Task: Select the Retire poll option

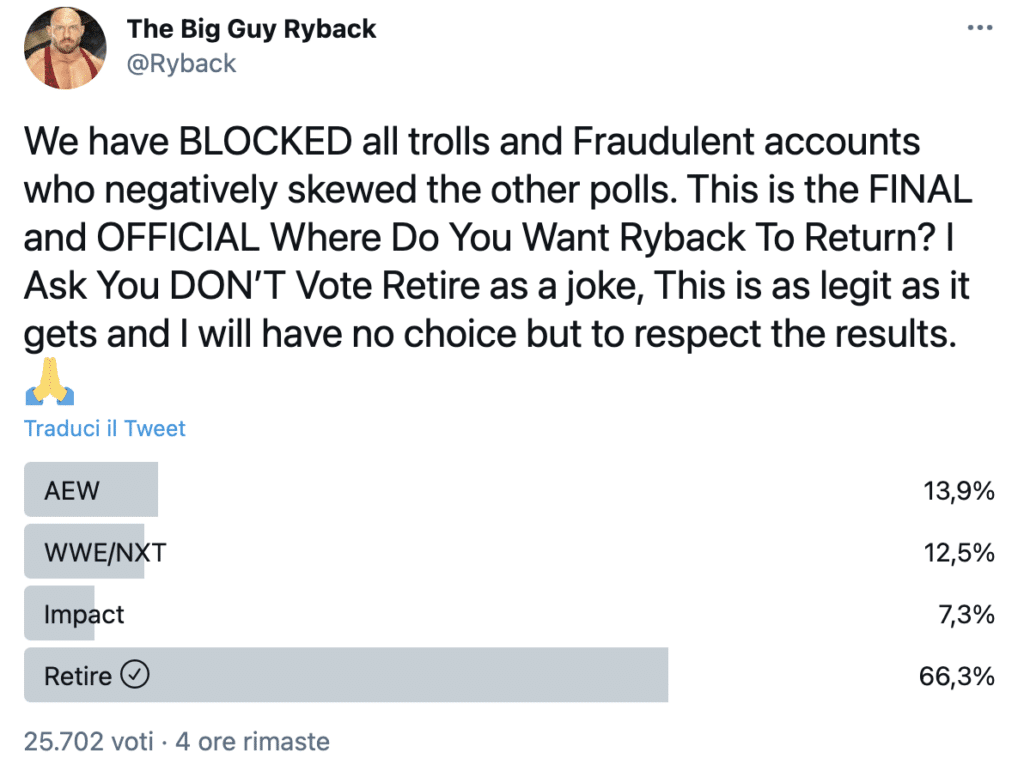Action: (x=509, y=675)
